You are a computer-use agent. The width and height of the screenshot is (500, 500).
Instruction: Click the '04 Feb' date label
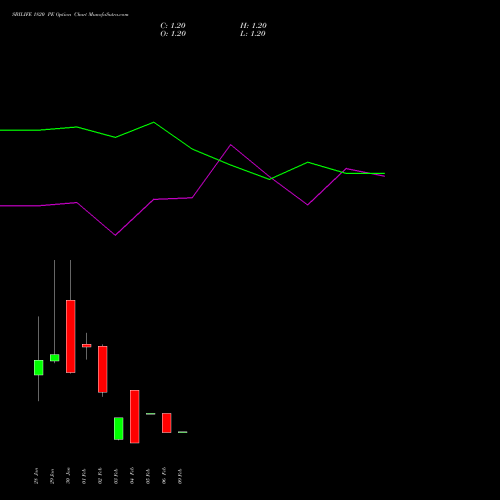pyautogui.click(x=132, y=476)
